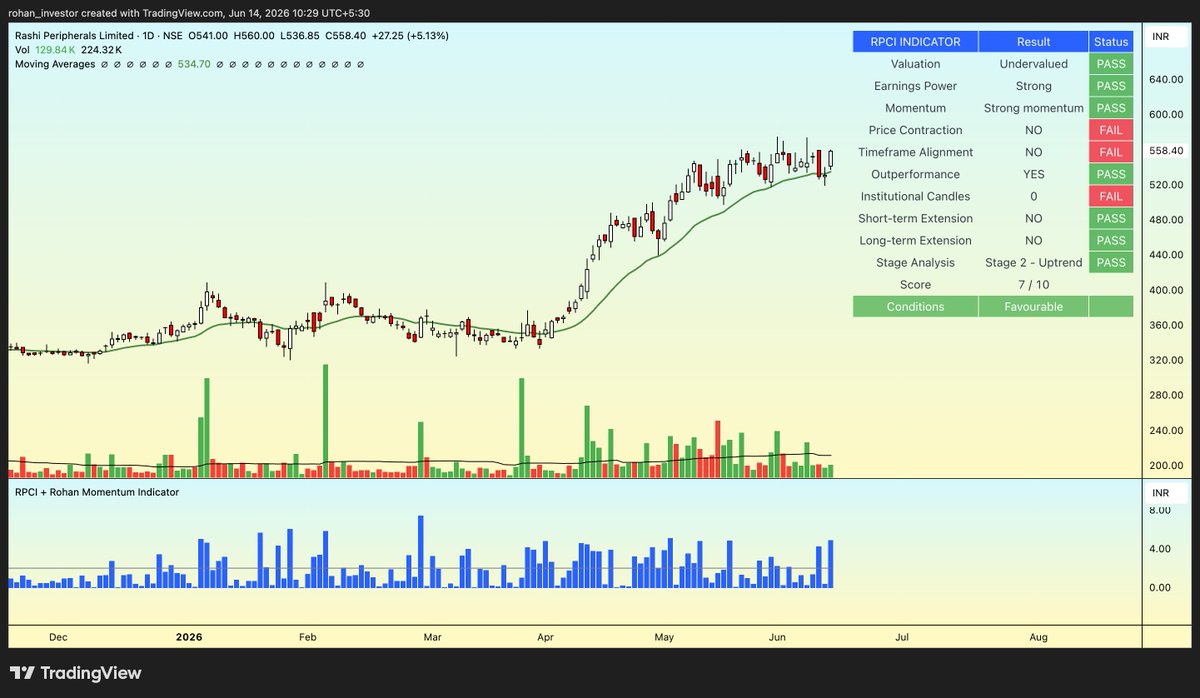This screenshot has height=698, width=1200.
Task: Click the Aug label on time axis
Action: click(x=1039, y=636)
